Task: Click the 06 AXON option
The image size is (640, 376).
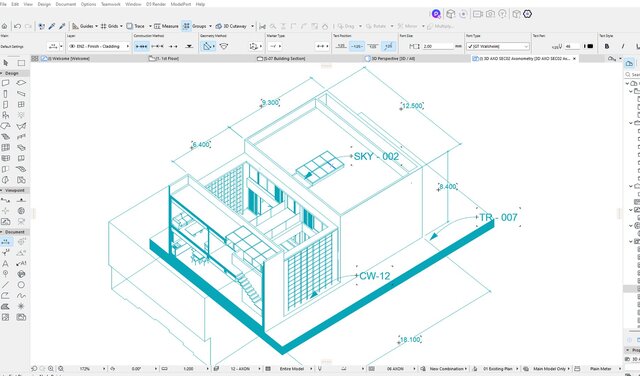Action: click(x=395, y=369)
